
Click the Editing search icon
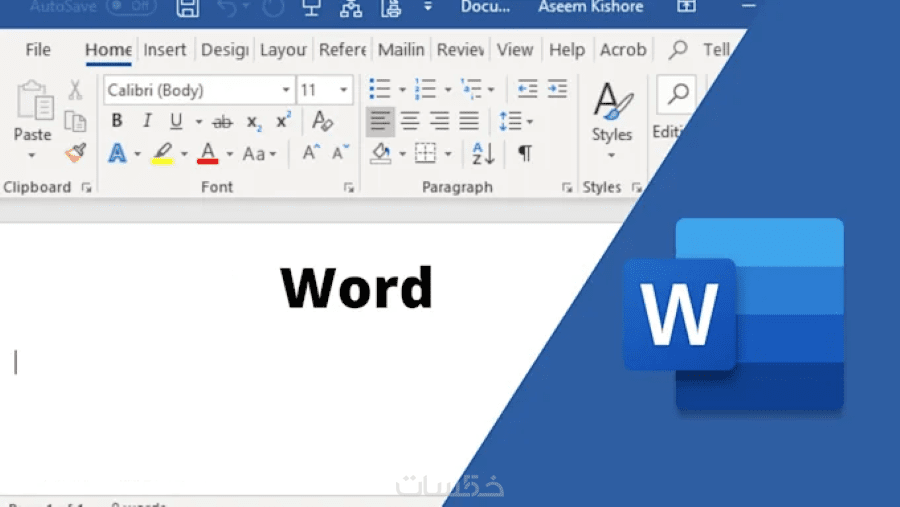tap(677, 94)
